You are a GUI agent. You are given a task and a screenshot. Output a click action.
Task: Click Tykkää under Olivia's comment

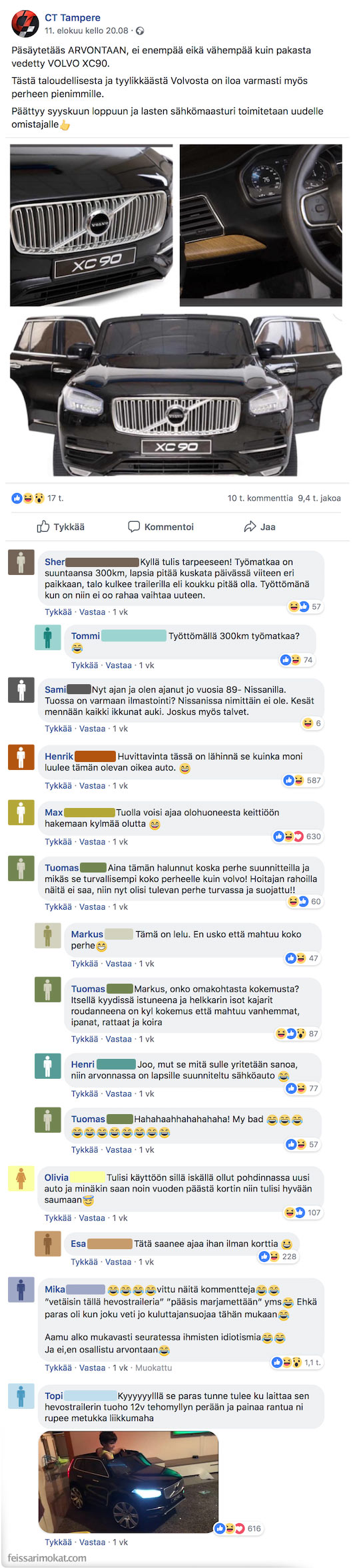coord(58,1218)
